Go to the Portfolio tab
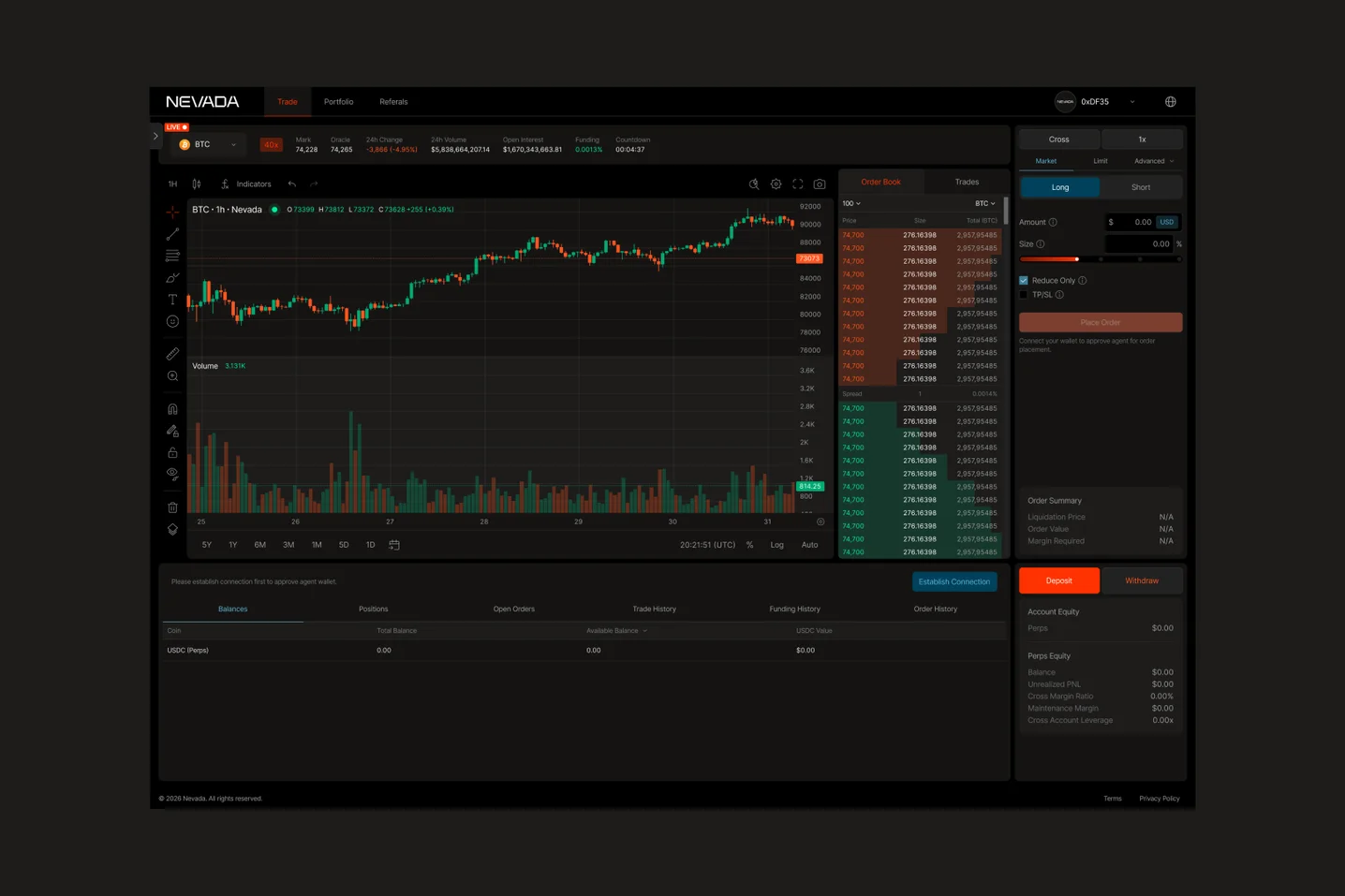The width and height of the screenshot is (1345, 896). pos(339,102)
